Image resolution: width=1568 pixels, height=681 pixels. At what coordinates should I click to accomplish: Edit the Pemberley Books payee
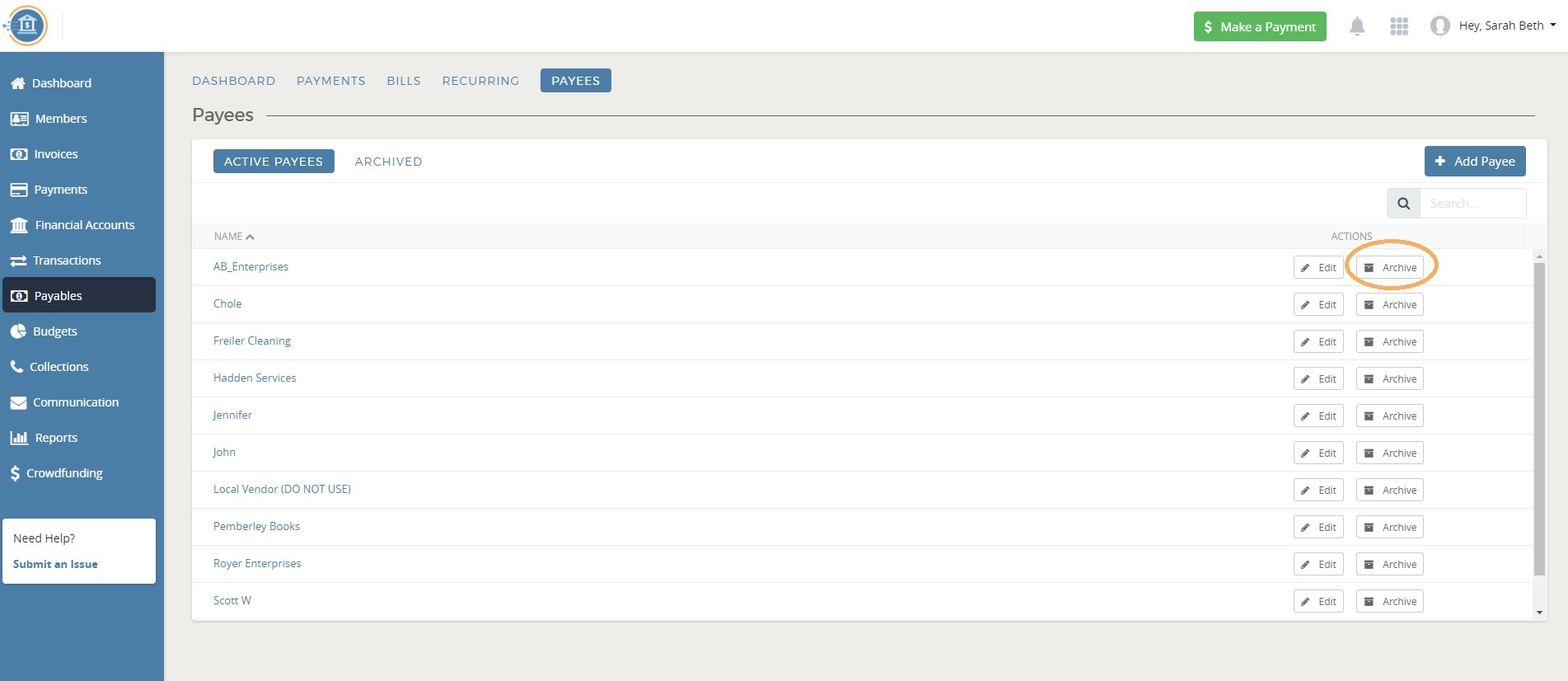pyautogui.click(x=1318, y=528)
